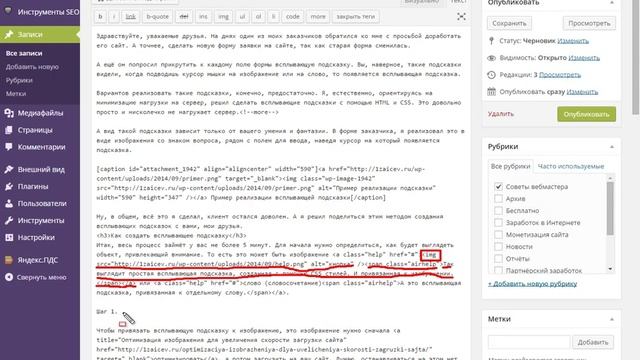Image resolution: width=640 pixels, height=360 pixels.
Task: Click the Комментарии speech bubble icon
Action: (9, 147)
